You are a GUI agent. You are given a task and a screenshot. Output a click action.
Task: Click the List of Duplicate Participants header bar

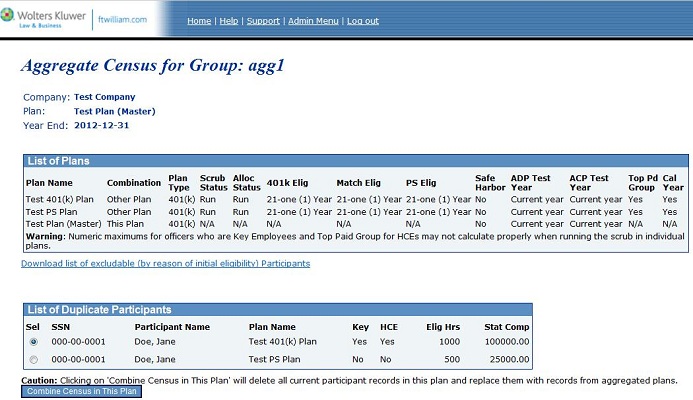point(278,309)
